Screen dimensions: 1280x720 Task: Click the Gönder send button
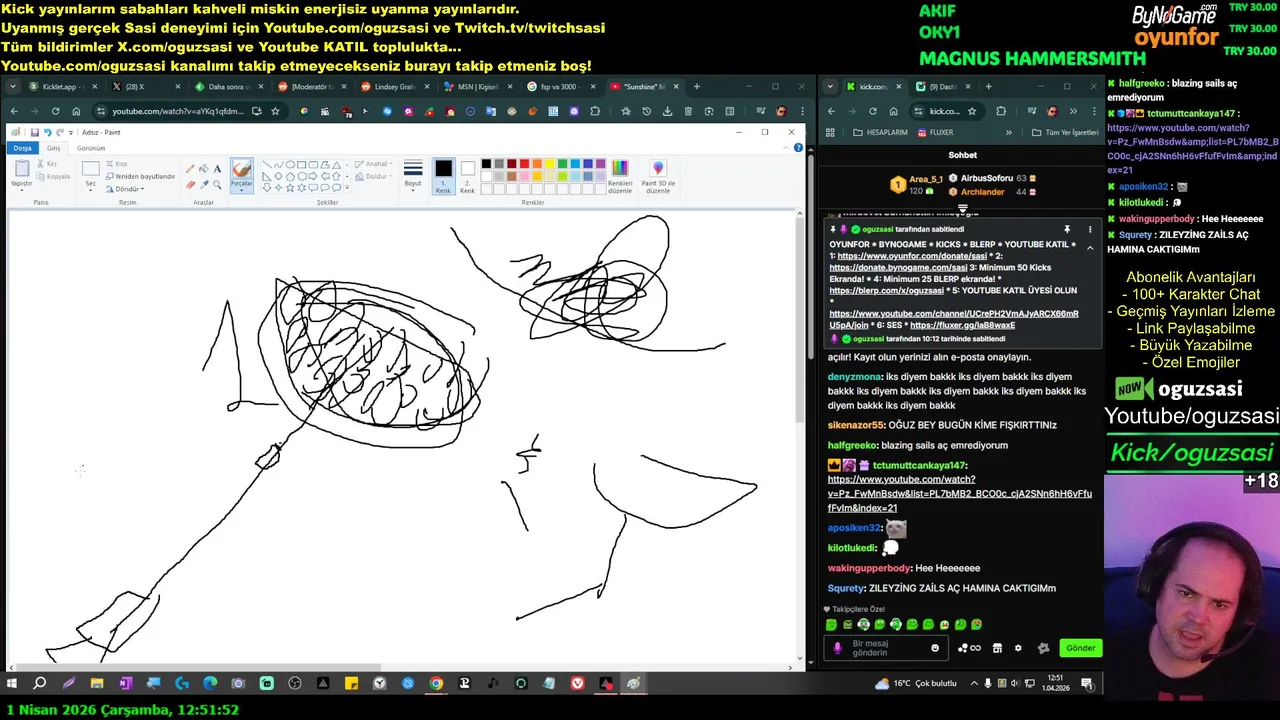point(1080,648)
